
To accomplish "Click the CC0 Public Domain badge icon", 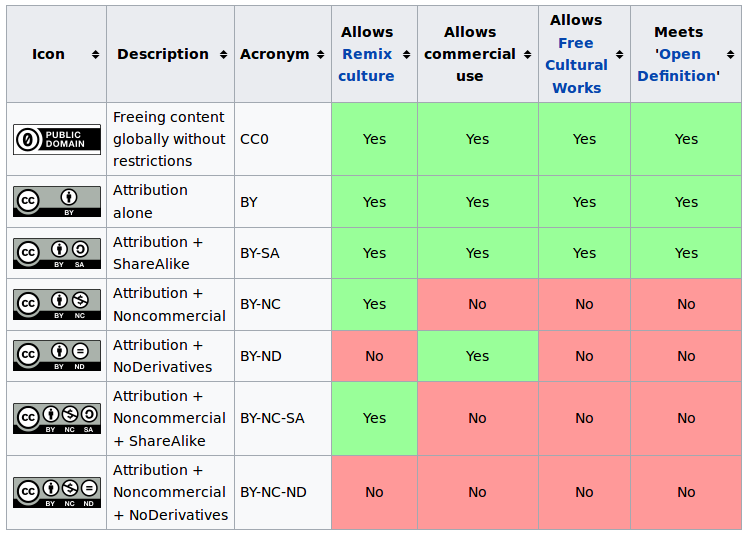I will point(57,139).
